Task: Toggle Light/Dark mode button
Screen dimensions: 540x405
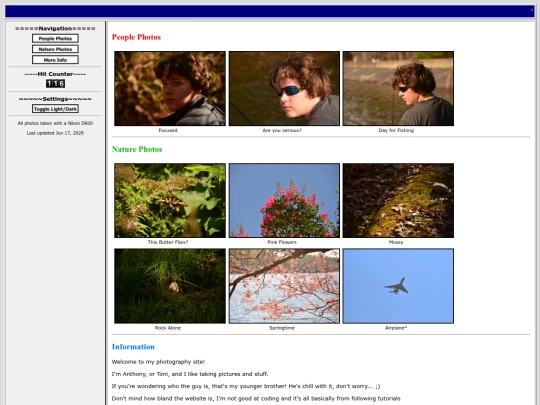Action: pyautogui.click(x=55, y=109)
